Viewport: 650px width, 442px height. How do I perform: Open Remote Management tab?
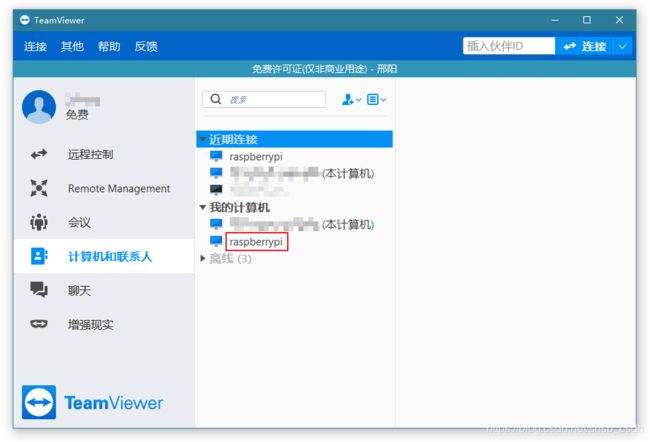pyautogui.click(x=119, y=189)
